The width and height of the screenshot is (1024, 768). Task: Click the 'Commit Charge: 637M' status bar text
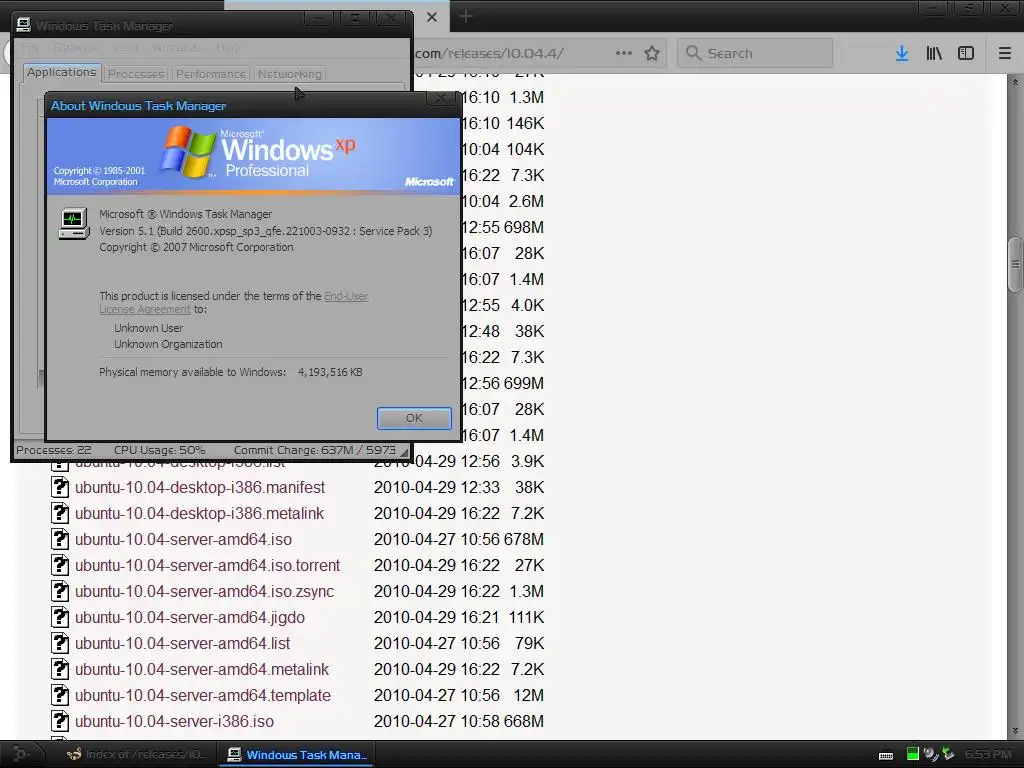tap(294, 450)
